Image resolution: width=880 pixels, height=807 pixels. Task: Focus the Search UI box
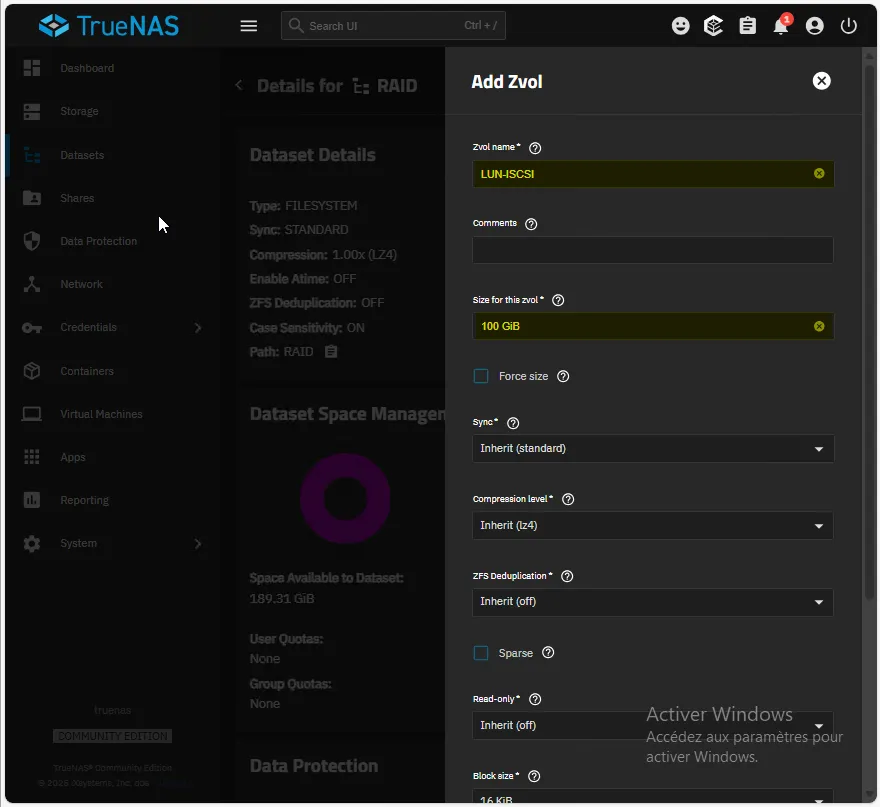(393, 26)
